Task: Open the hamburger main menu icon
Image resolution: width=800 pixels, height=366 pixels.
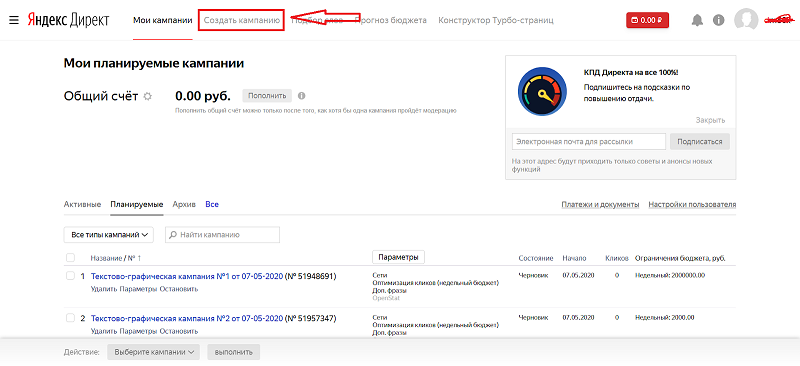Action: coord(14,20)
